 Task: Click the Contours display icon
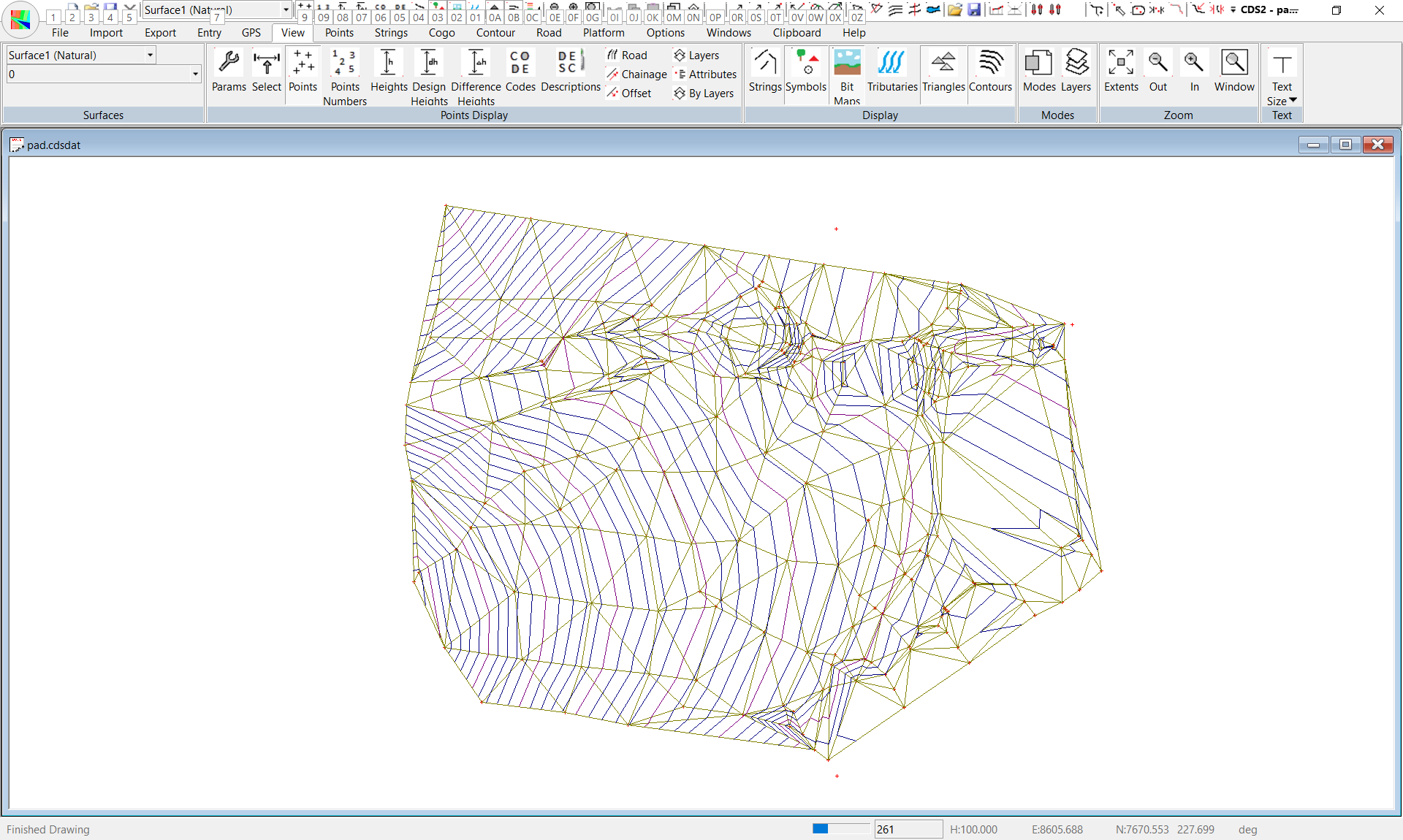click(x=990, y=64)
